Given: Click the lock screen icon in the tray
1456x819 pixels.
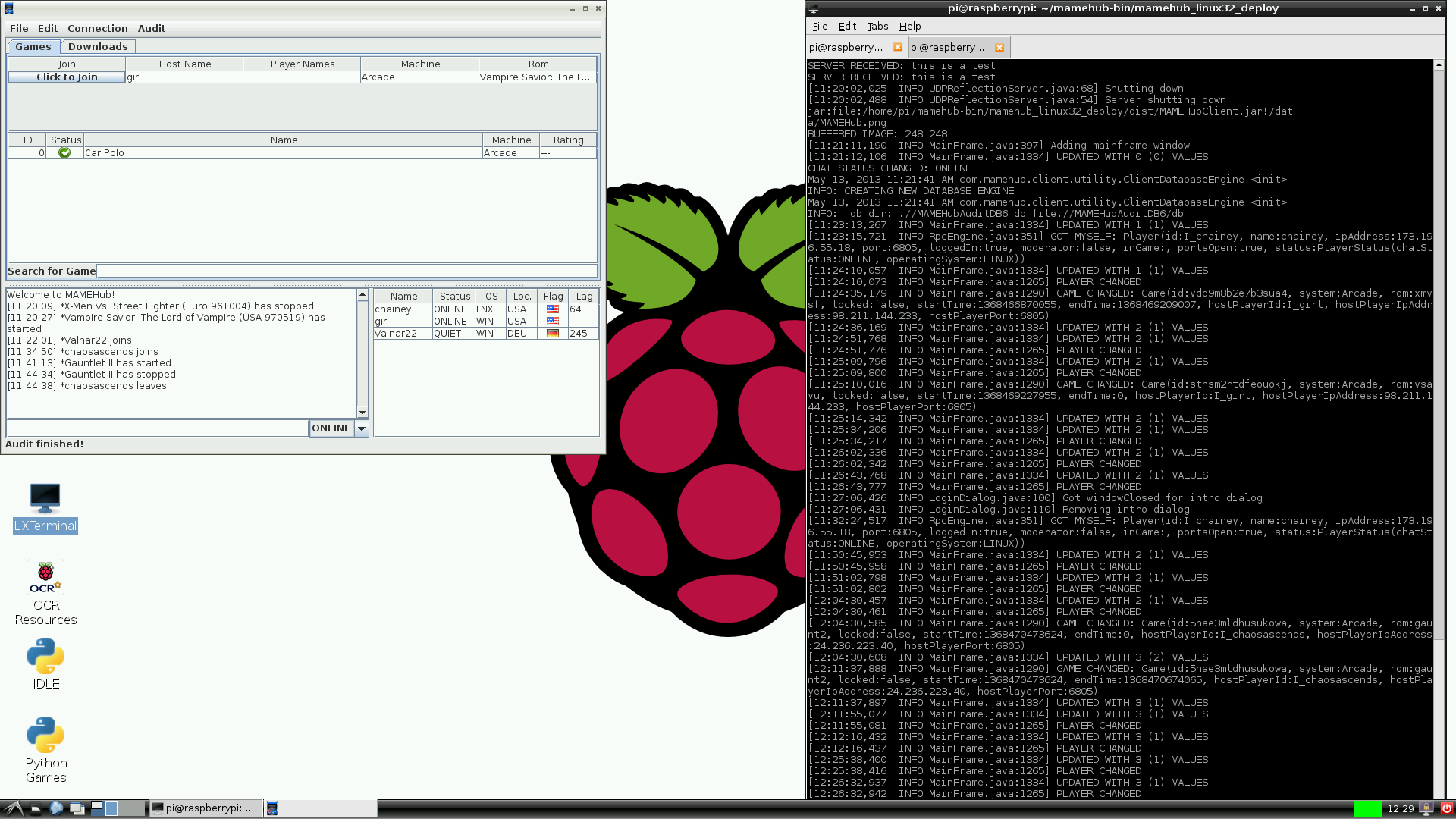Looking at the screenshot, I should tap(1426, 808).
